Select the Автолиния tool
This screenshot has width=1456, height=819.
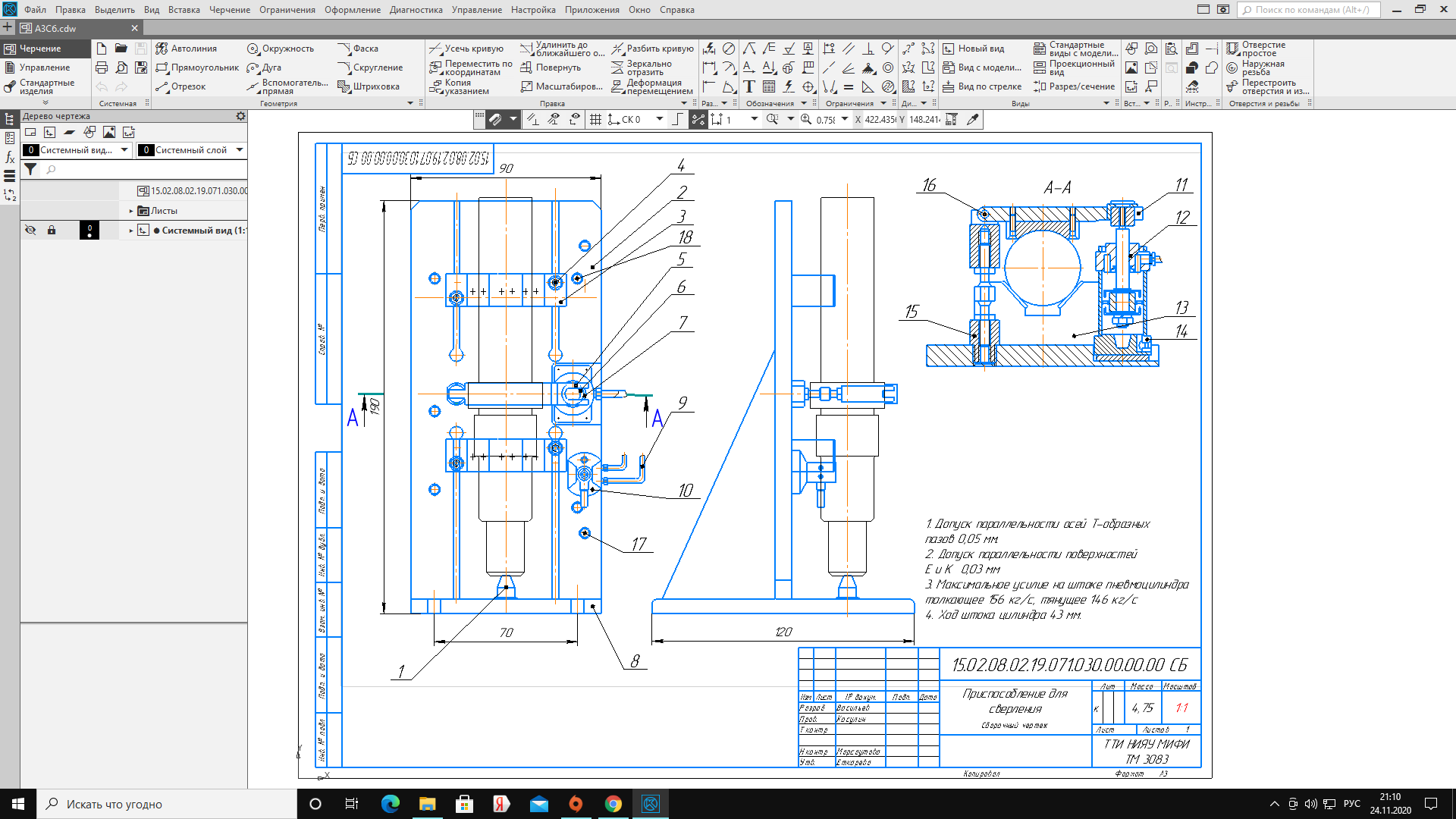click(186, 49)
